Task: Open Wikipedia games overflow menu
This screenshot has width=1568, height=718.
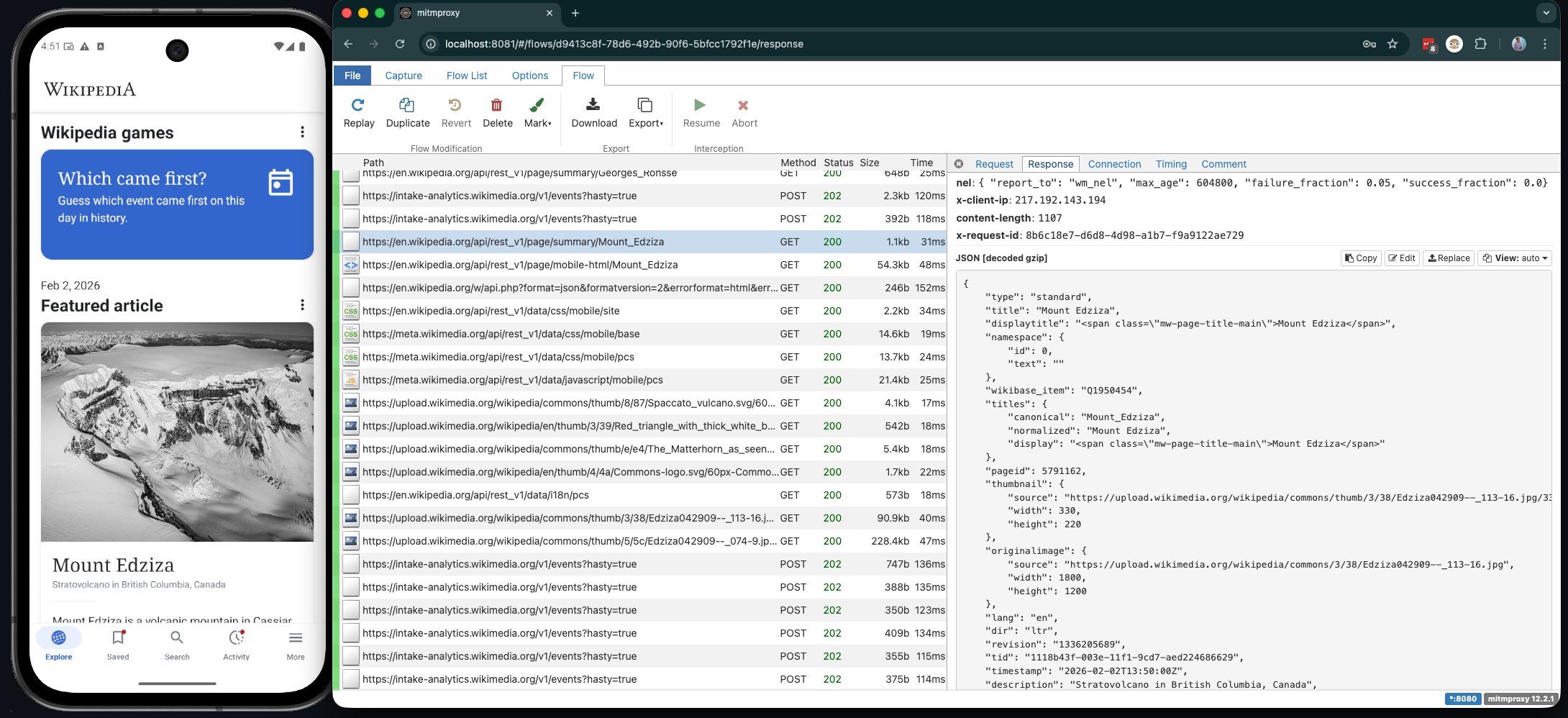Action: [x=302, y=132]
